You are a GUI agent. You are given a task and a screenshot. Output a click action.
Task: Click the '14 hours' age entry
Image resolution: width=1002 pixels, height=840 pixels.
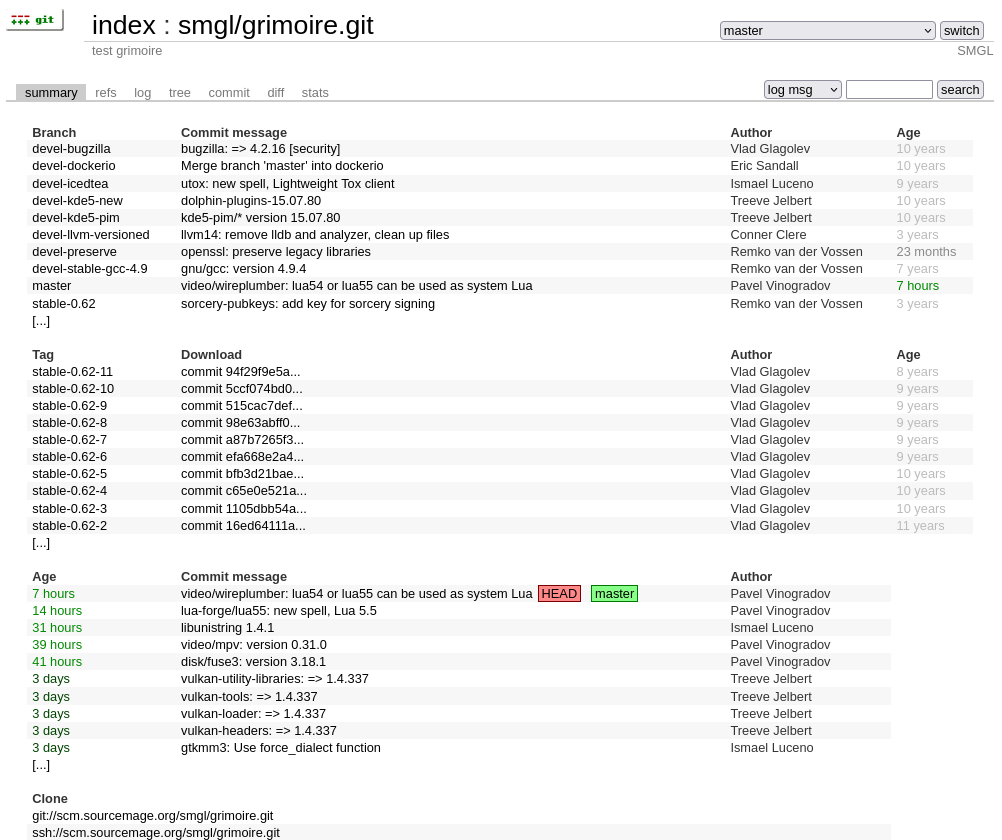[x=57, y=611]
